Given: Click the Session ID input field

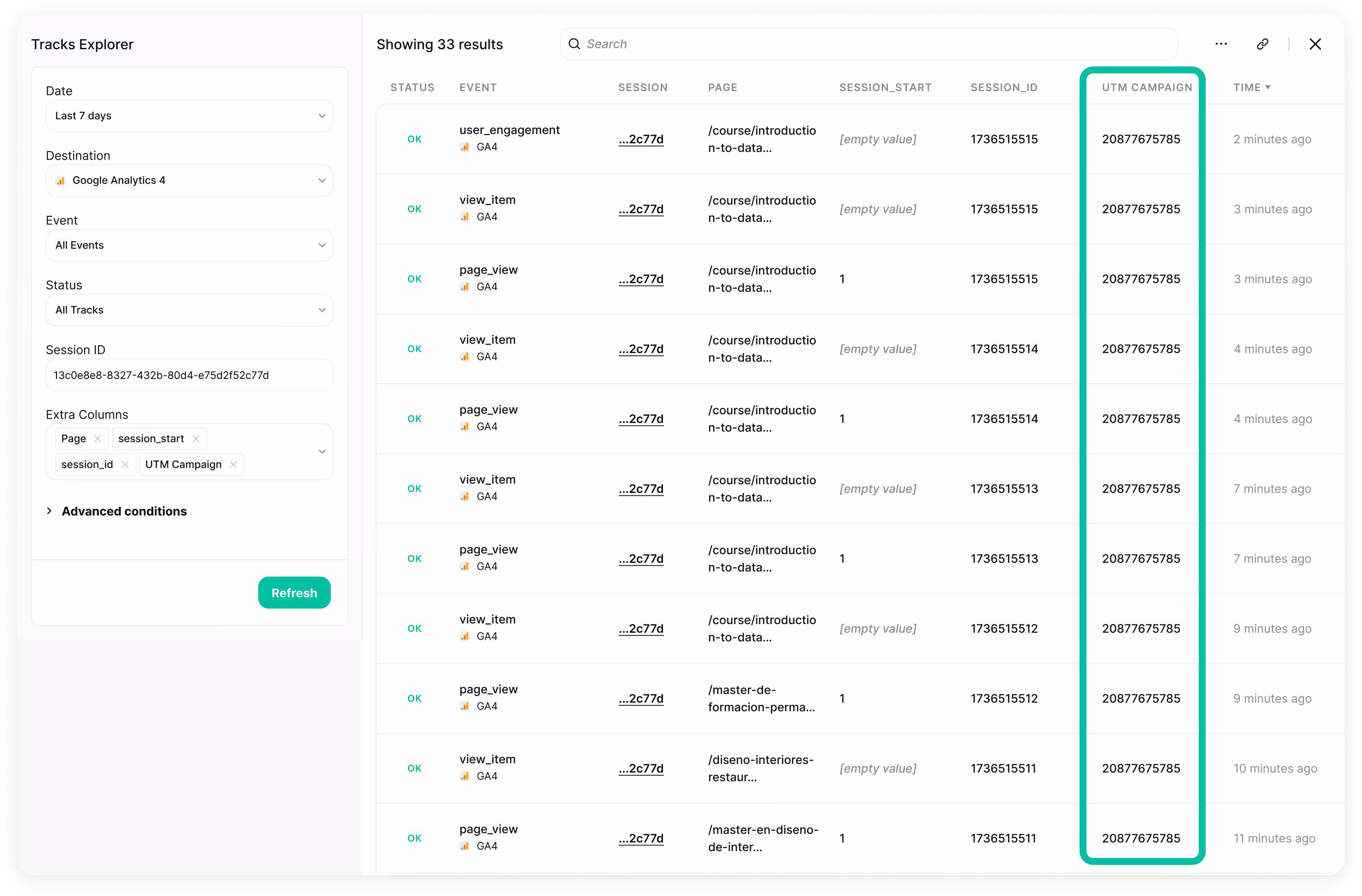Looking at the screenshot, I should (189, 375).
